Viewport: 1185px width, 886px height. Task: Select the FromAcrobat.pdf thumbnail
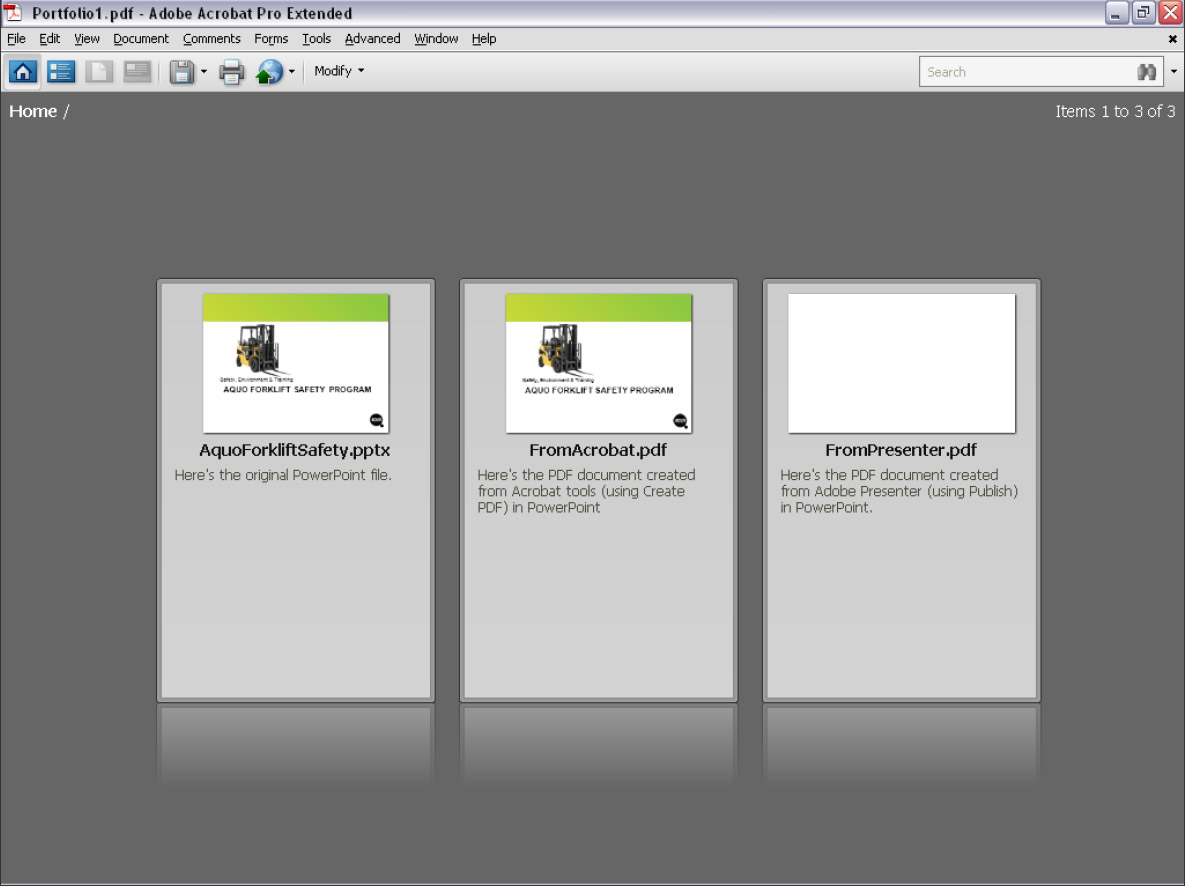(x=598, y=363)
